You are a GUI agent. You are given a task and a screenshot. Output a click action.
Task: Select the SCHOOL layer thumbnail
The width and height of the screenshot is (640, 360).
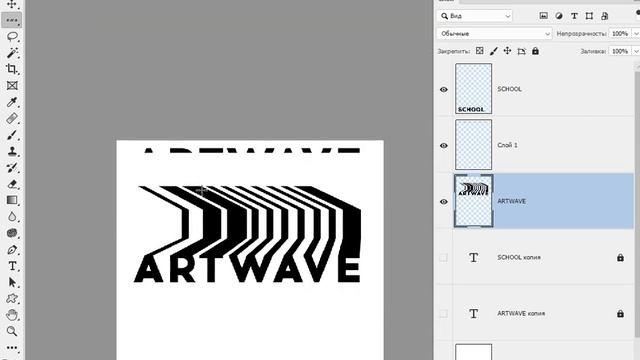[473, 89]
